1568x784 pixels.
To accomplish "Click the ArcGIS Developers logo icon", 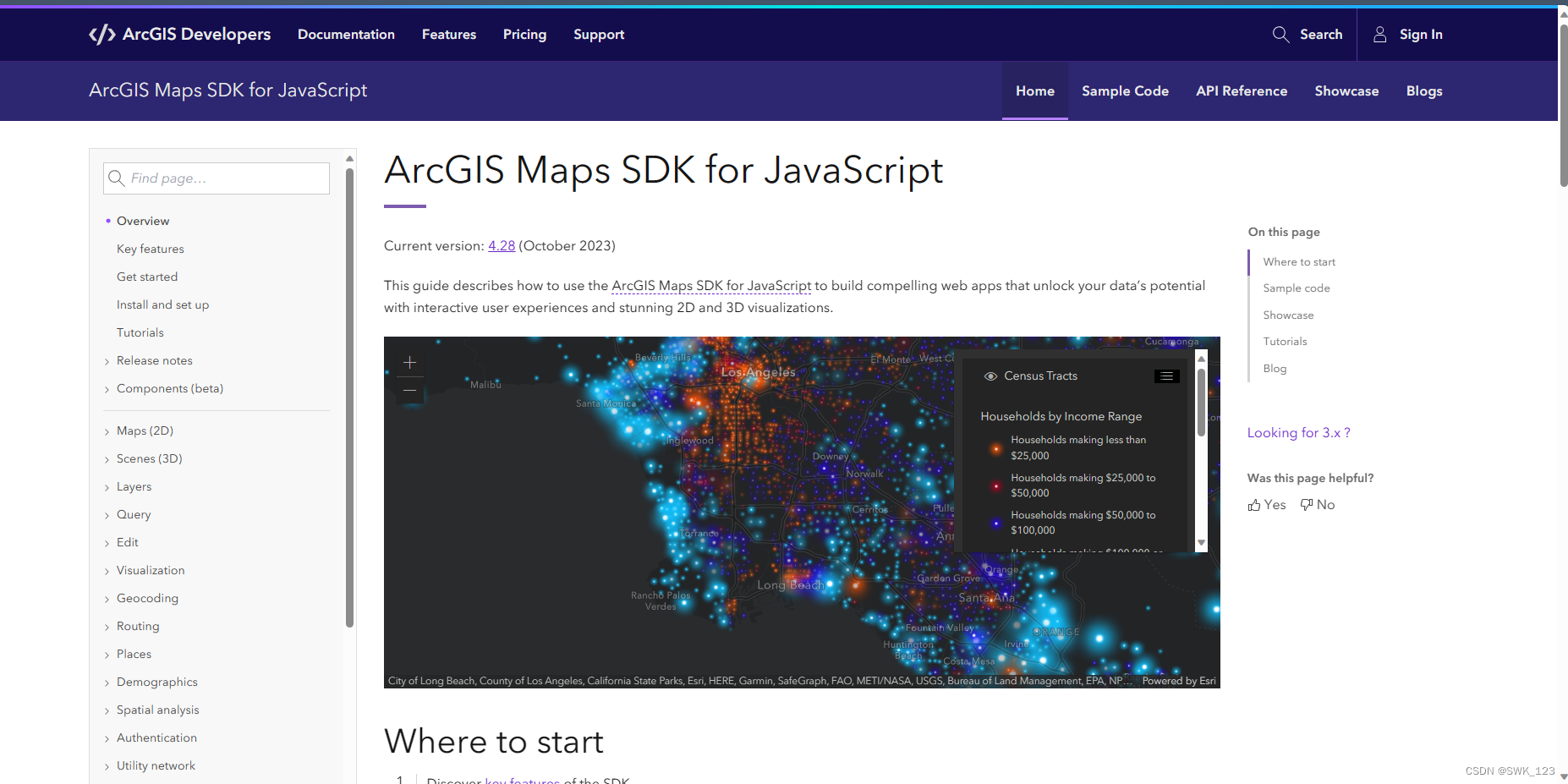I will click(101, 34).
